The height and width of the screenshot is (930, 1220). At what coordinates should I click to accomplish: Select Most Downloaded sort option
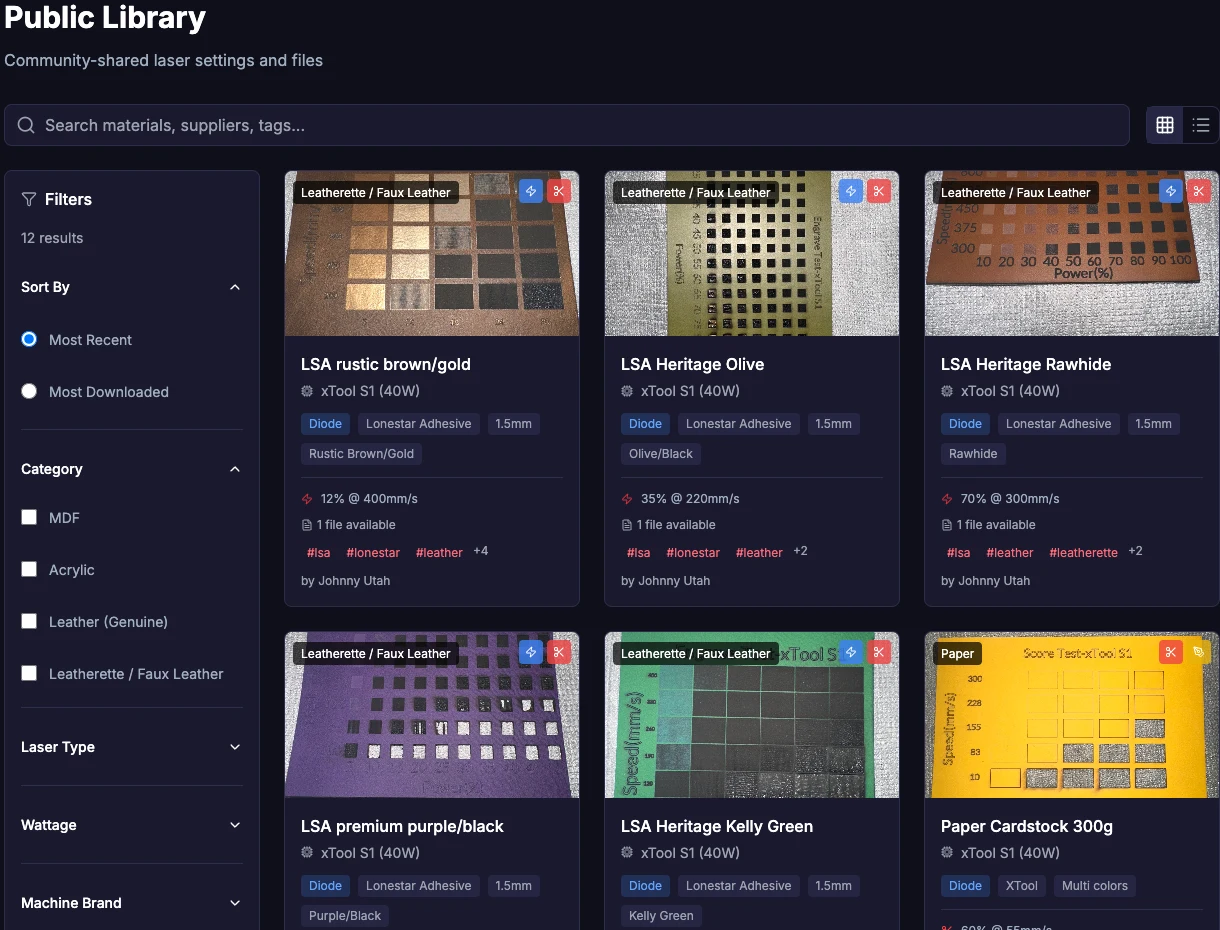pyautogui.click(x=30, y=392)
